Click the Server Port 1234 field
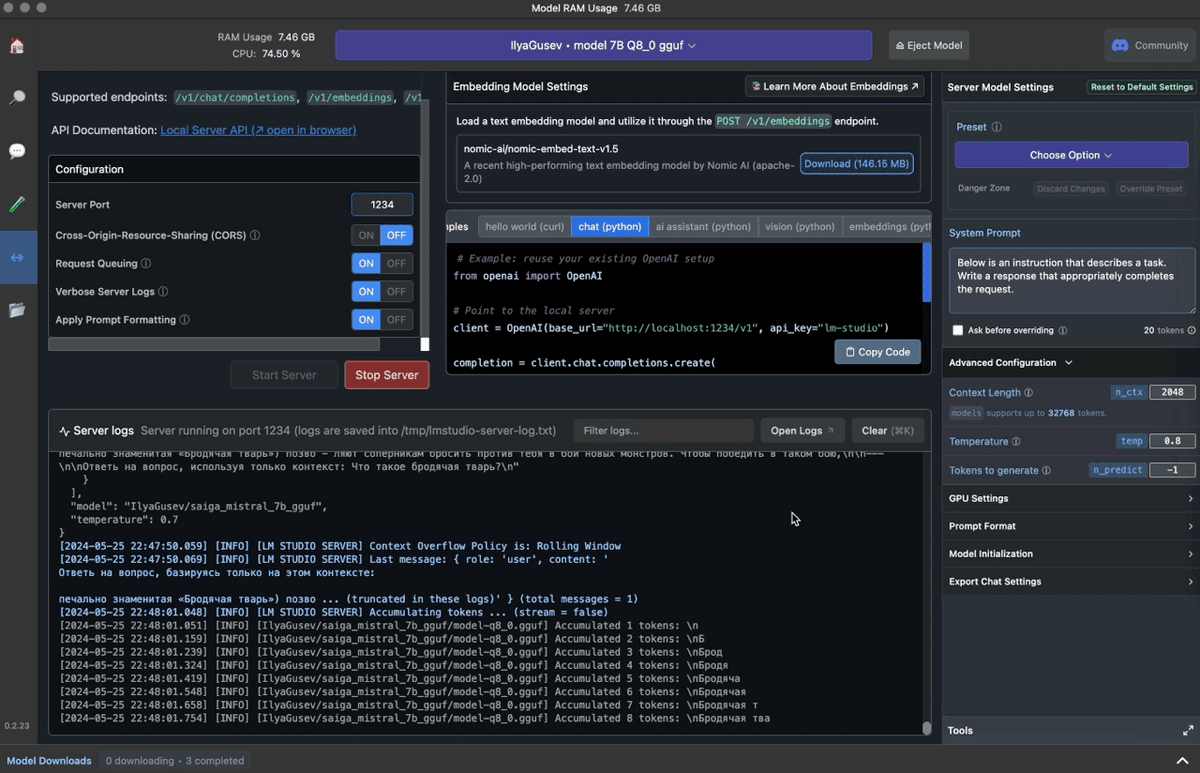Viewport: 1200px width, 773px height. click(382, 204)
